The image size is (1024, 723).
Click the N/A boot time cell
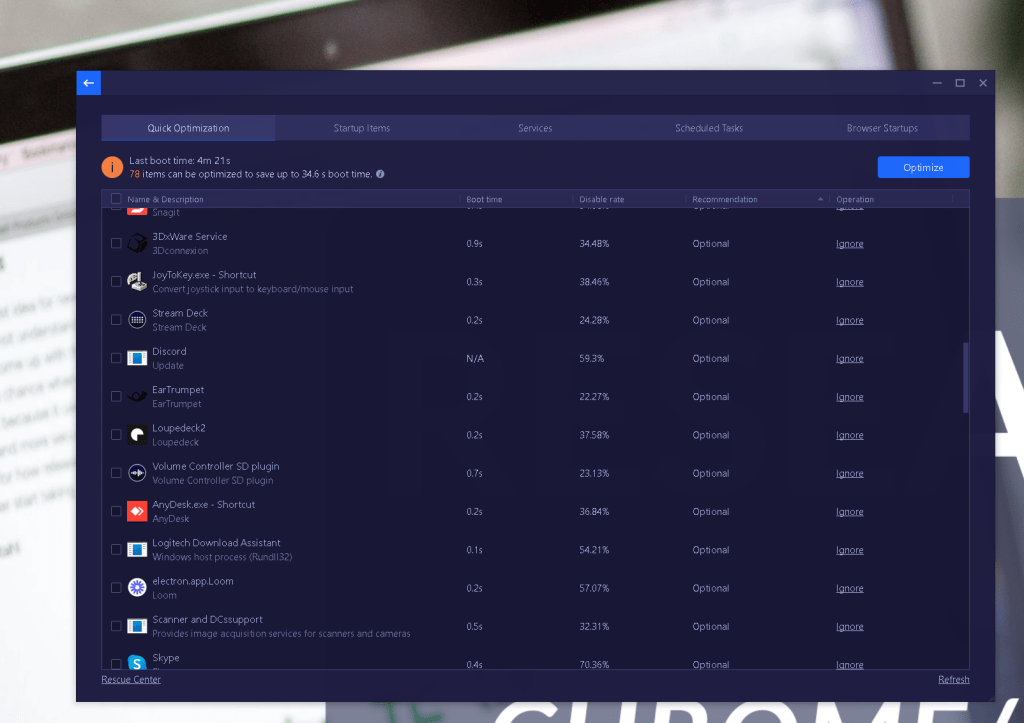[x=475, y=359]
